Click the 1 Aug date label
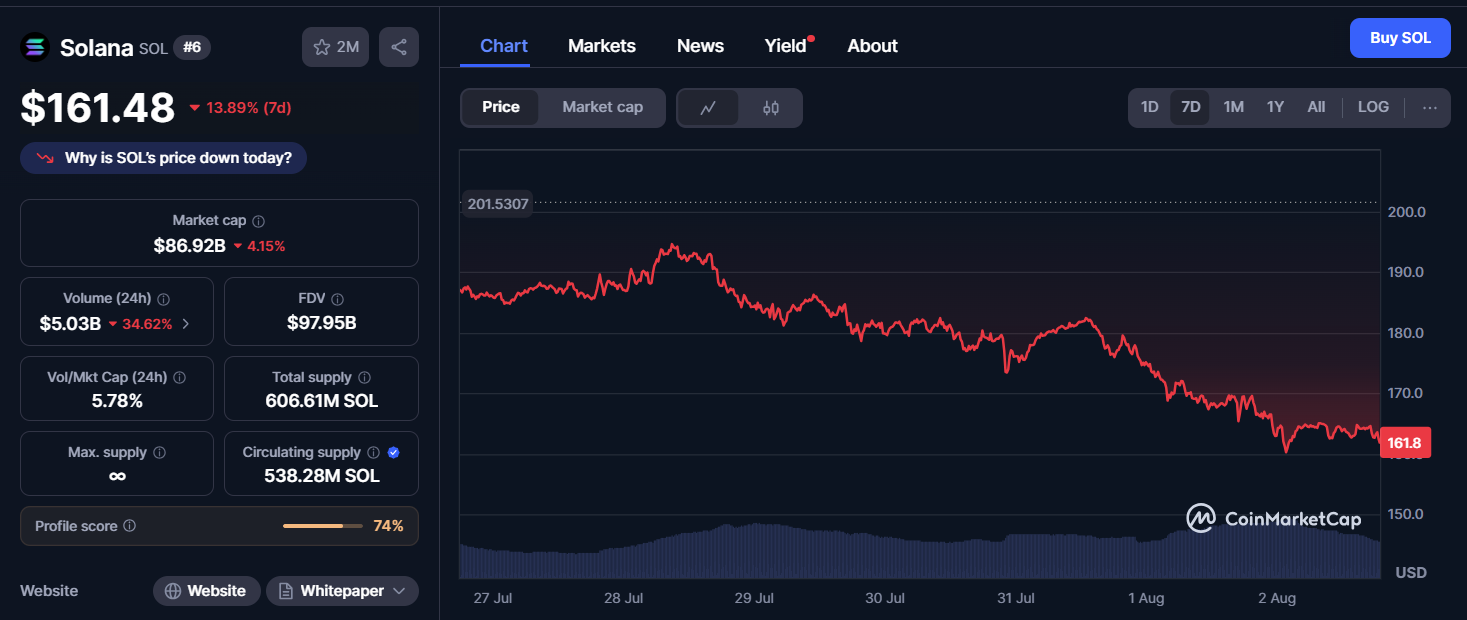The width and height of the screenshot is (1467, 620). 1146,598
